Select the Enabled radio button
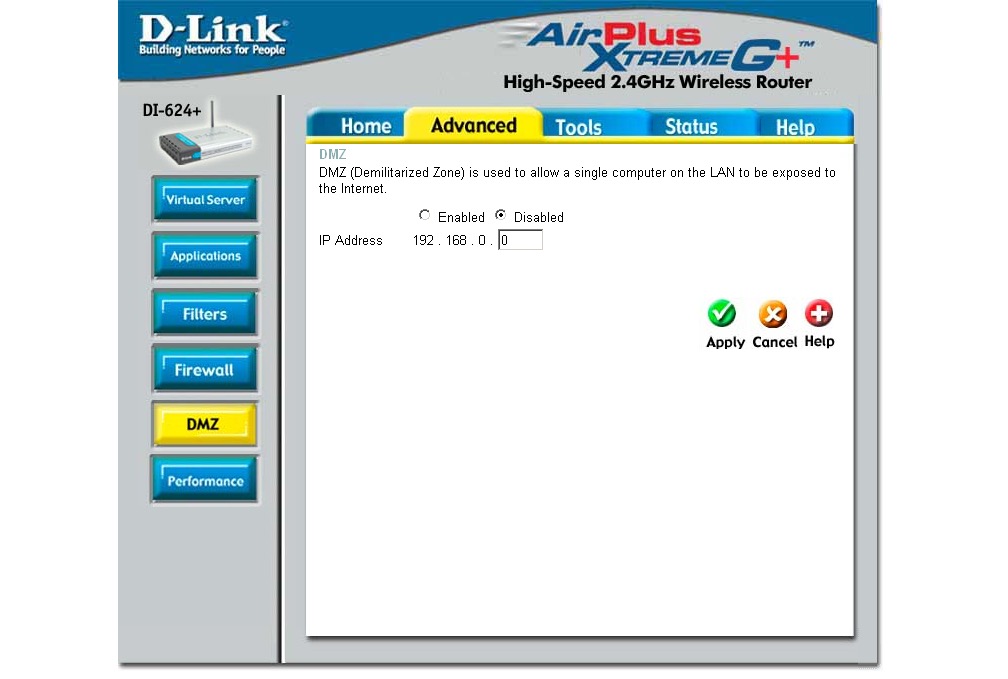This screenshot has width=1008, height=679. [424, 215]
